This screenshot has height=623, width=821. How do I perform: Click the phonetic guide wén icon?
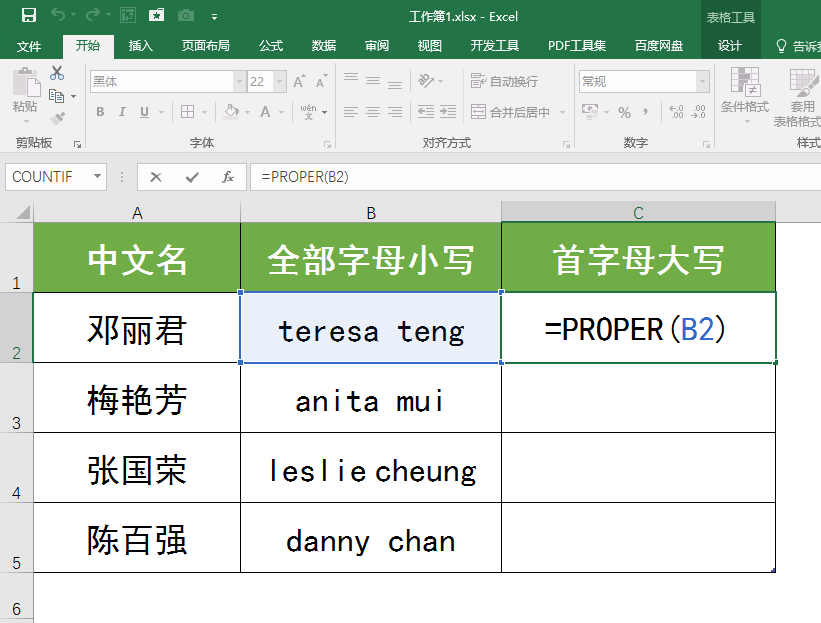(x=308, y=112)
